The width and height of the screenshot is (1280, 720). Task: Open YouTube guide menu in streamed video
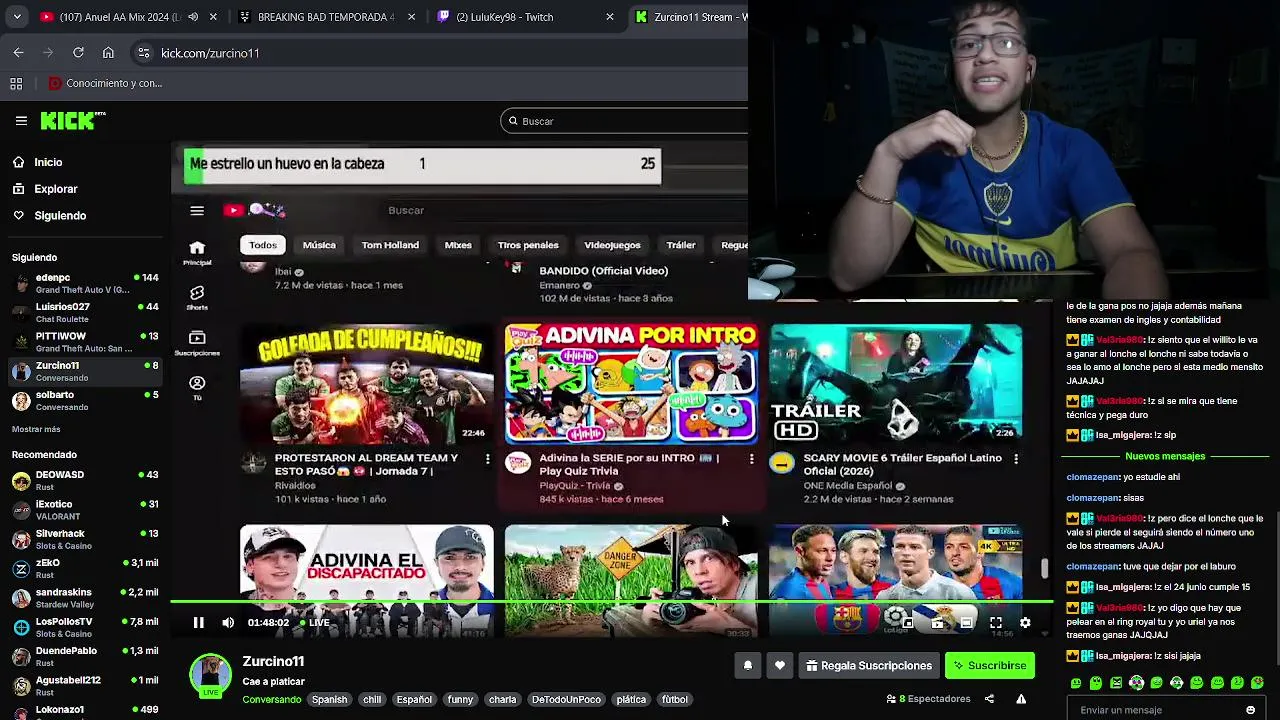click(x=197, y=210)
